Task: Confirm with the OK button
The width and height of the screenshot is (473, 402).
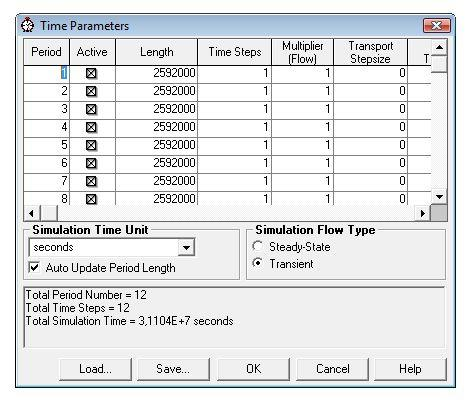Action: click(x=253, y=369)
